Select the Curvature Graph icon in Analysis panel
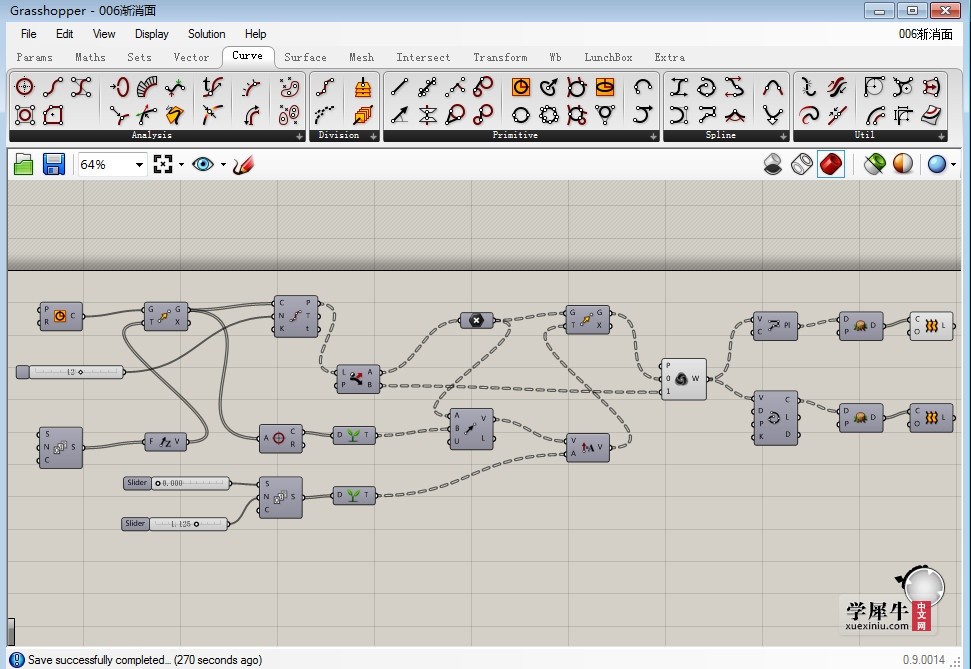971x669 pixels. coord(147,87)
